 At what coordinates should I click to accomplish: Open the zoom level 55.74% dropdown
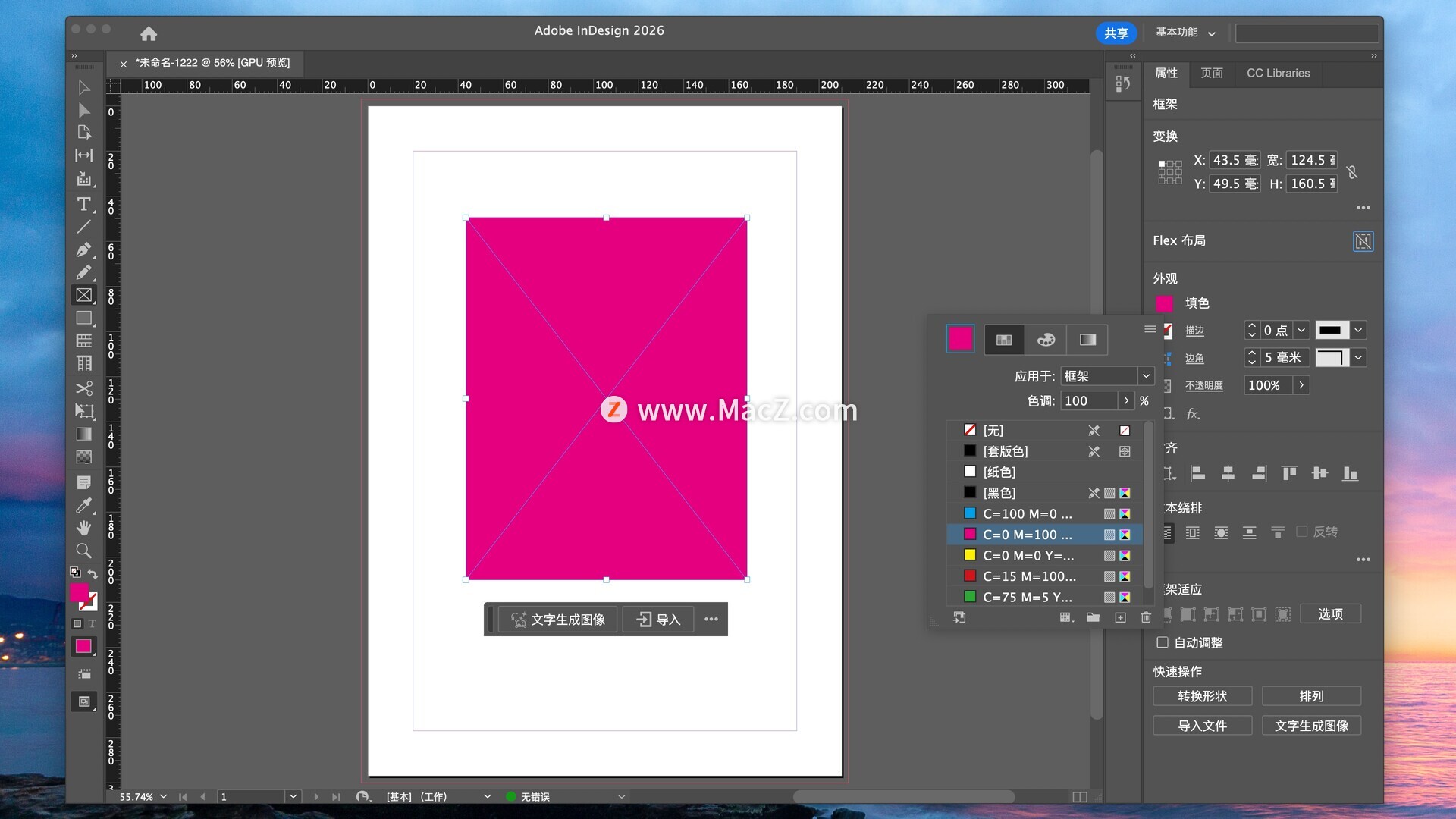[x=163, y=796]
